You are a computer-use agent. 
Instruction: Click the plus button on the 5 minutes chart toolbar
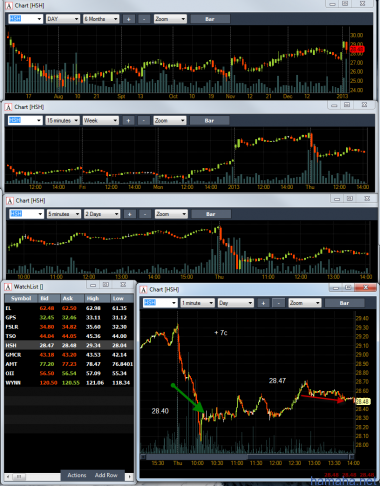[129, 214]
